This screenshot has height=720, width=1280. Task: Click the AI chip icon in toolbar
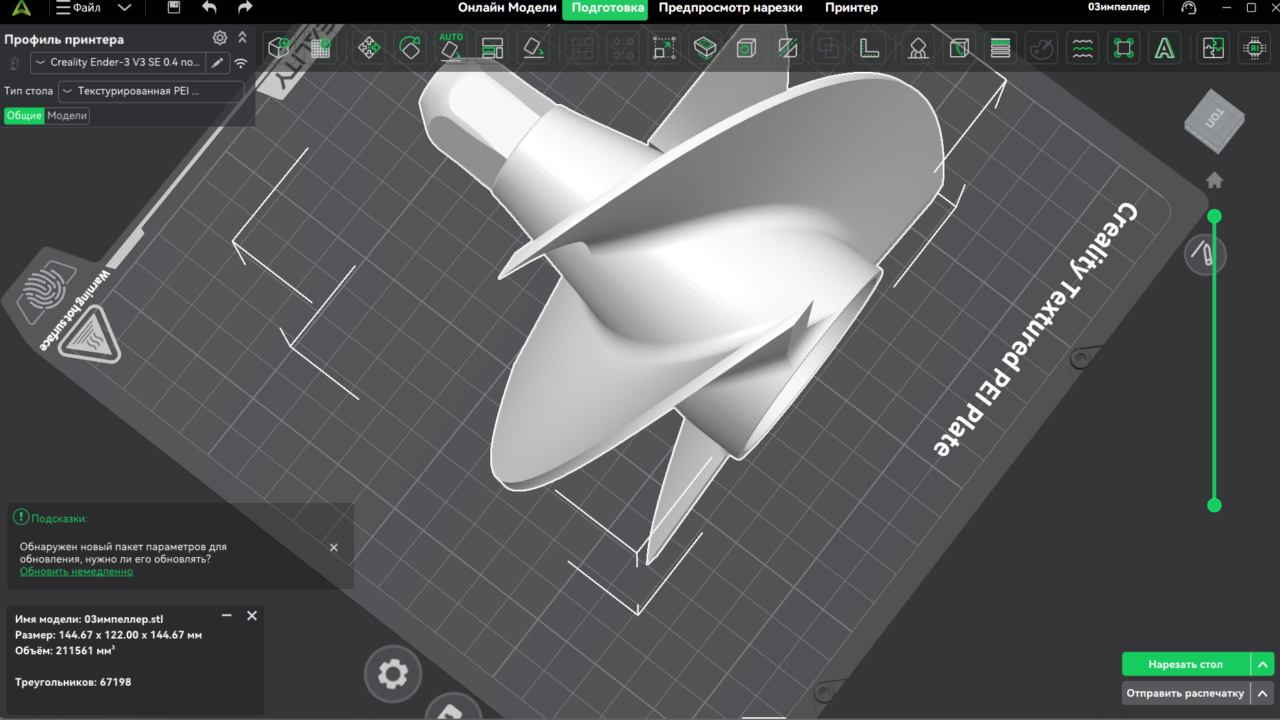point(1252,48)
